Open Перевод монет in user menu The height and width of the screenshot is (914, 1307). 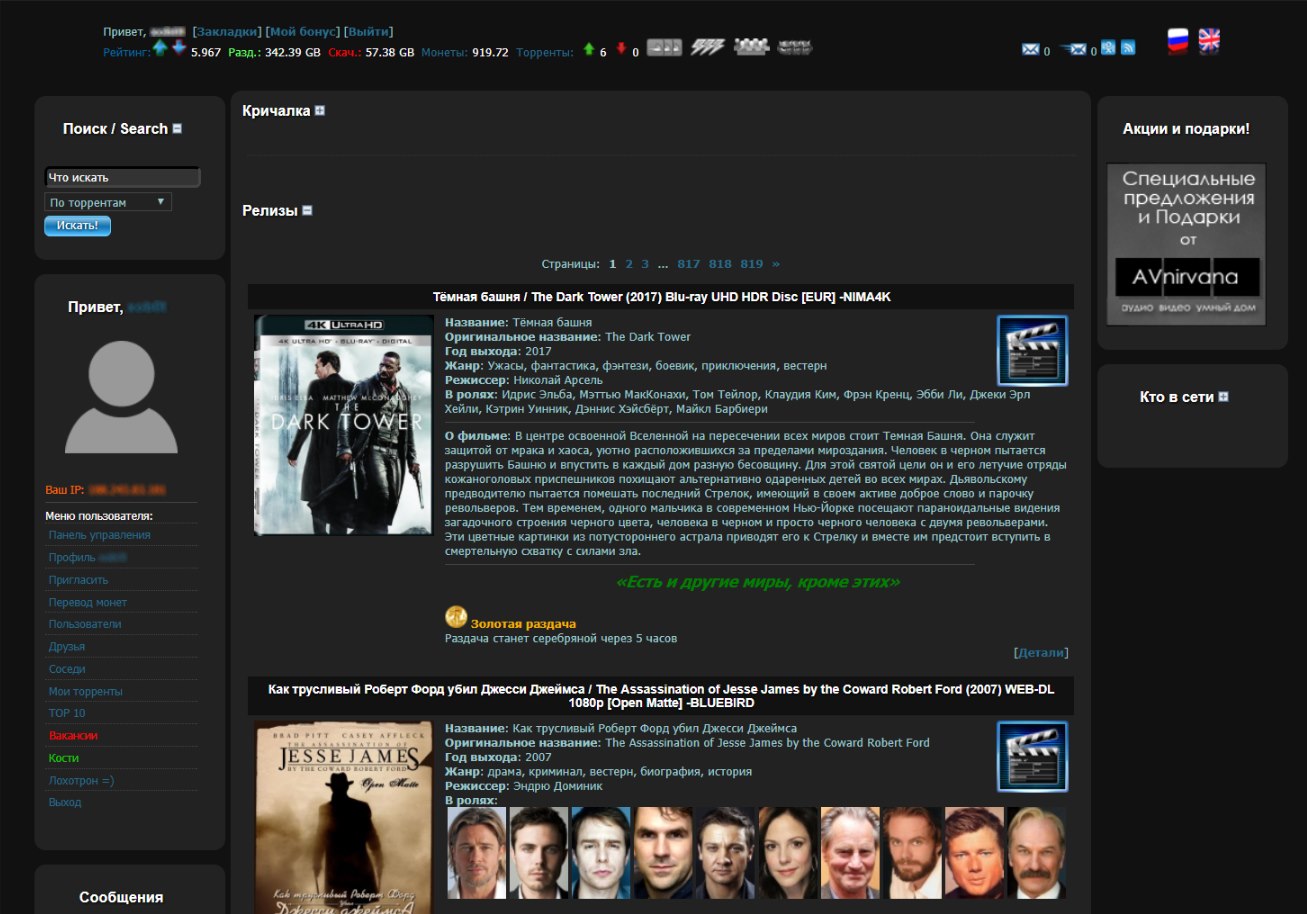click(x=88, y=603)
